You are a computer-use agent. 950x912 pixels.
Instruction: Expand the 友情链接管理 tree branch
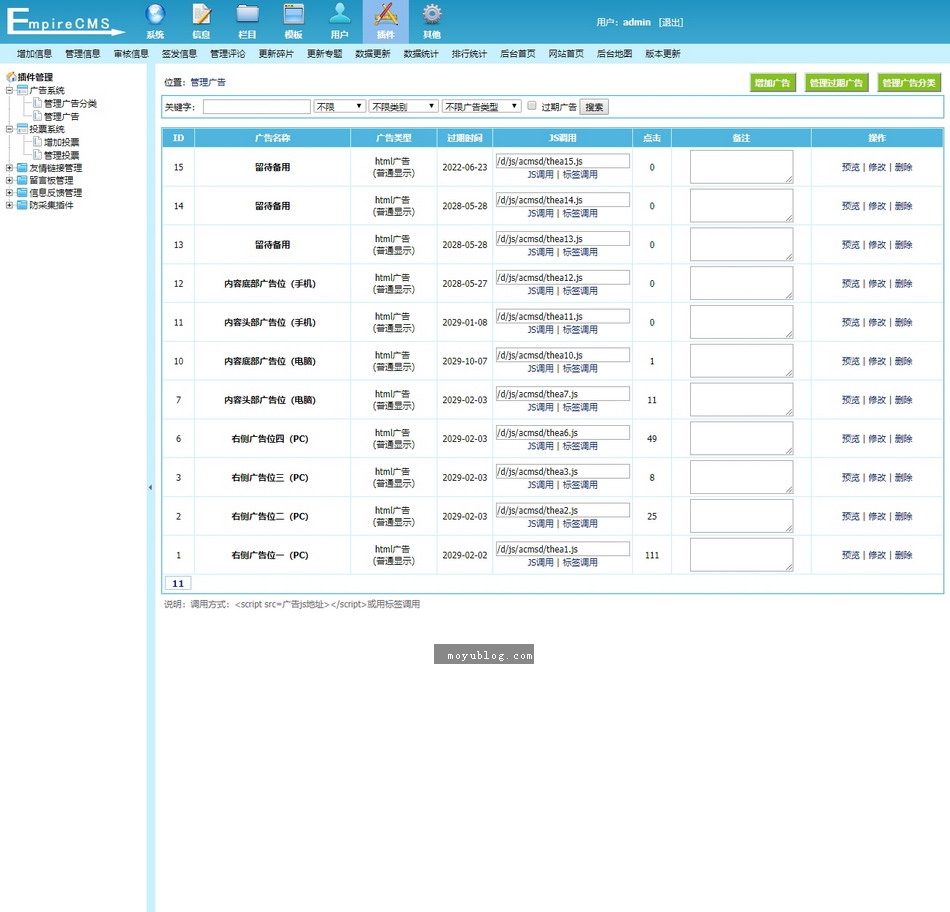[x=9, y=168]
